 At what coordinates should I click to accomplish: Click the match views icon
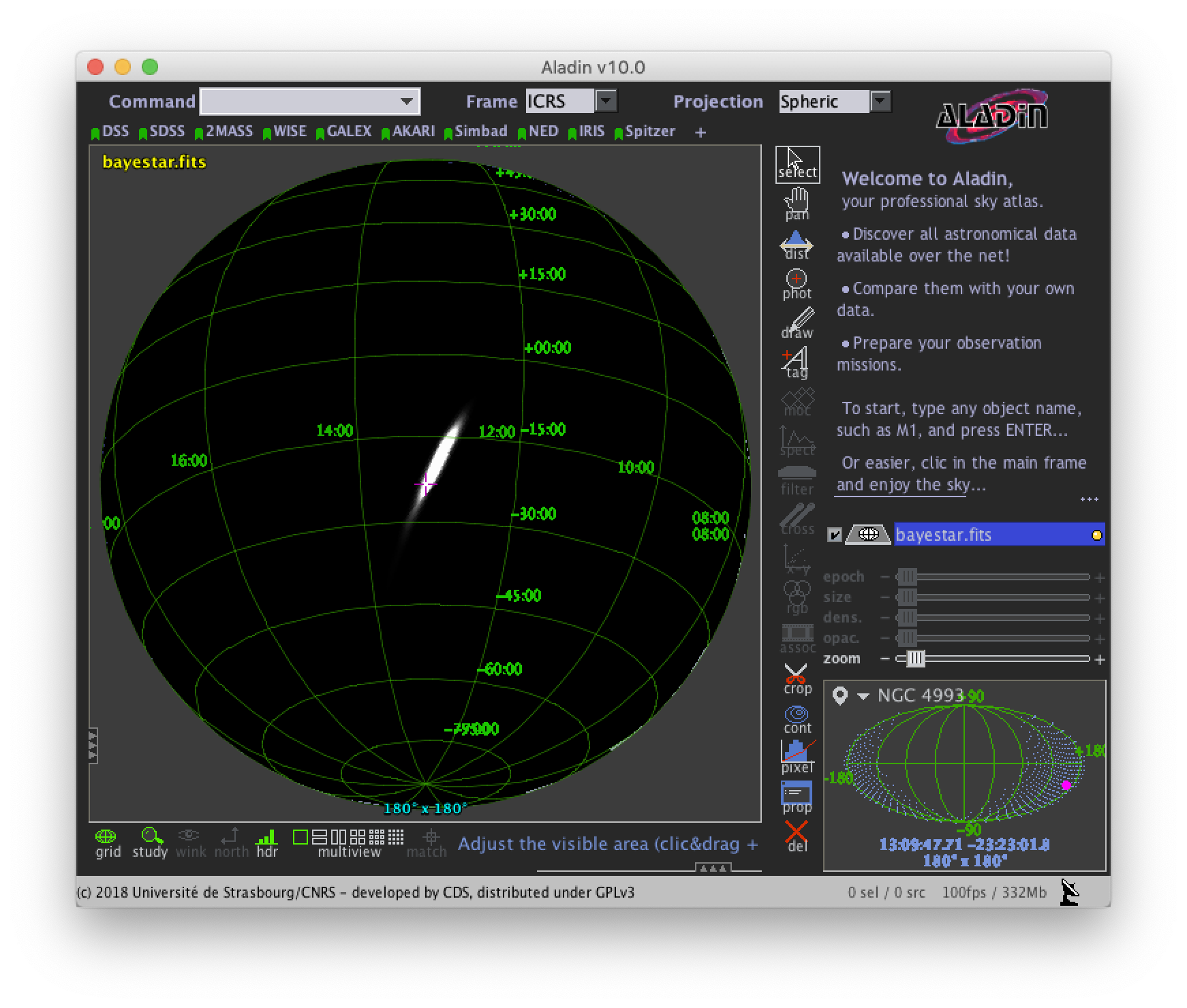427,843
